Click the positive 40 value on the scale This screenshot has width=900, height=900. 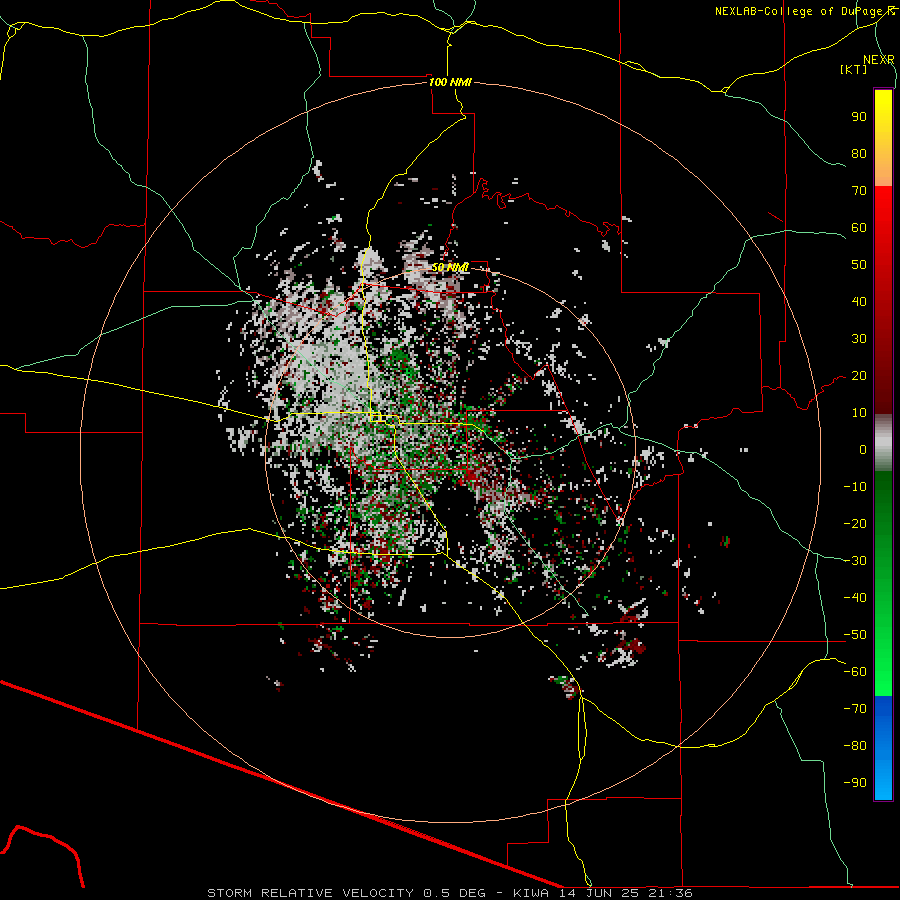pyautogui.click(x=859, y=301)
